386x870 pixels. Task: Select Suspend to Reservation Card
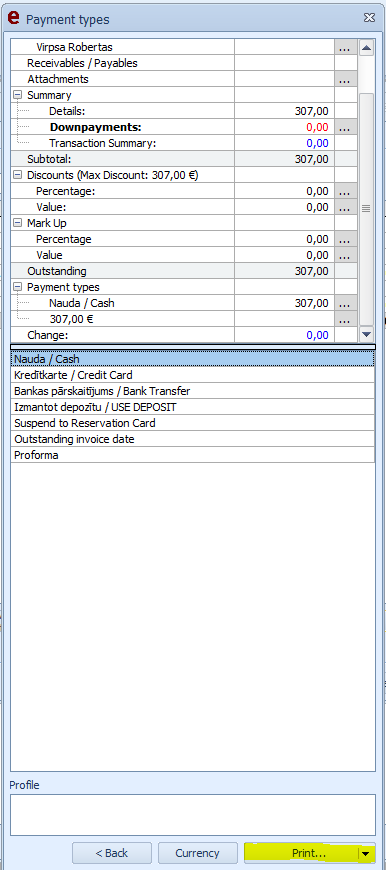192,423
